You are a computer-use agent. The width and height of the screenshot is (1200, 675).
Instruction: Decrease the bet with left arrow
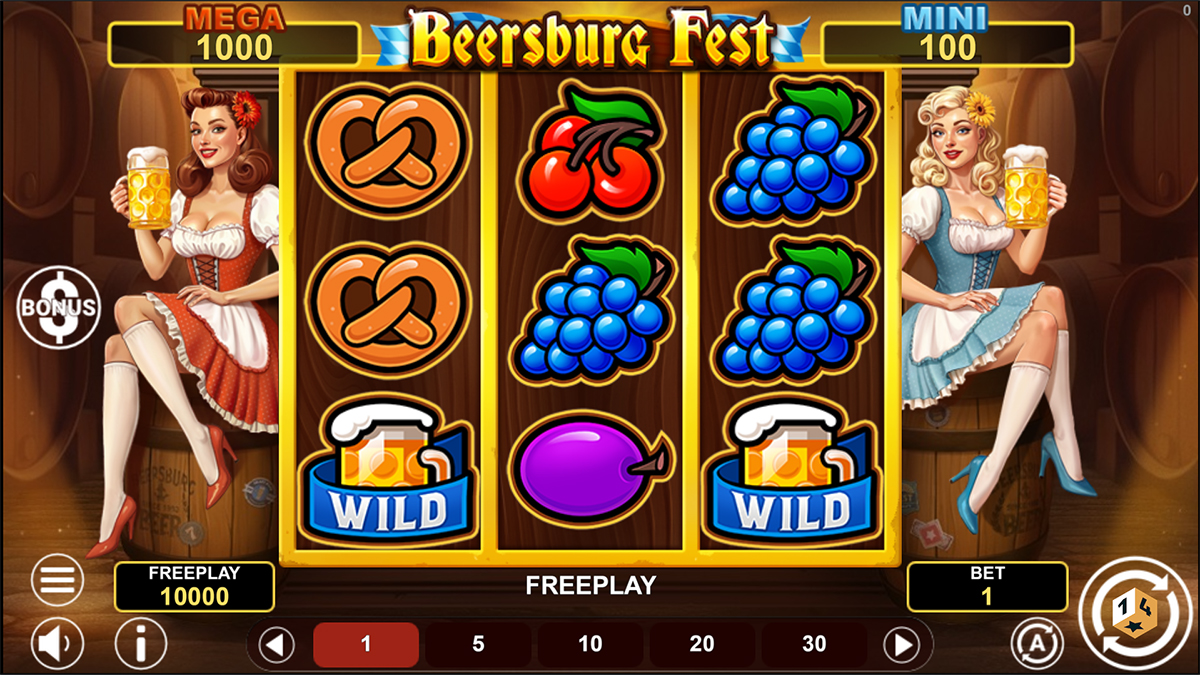[277, 645]
